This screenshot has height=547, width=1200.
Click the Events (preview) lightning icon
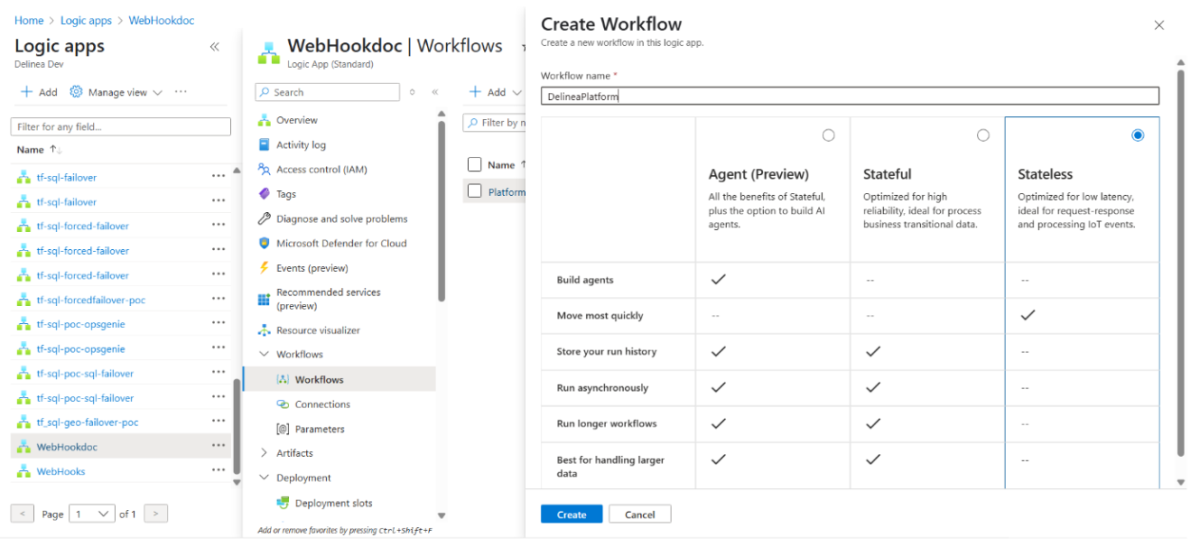tap(264, 268)
